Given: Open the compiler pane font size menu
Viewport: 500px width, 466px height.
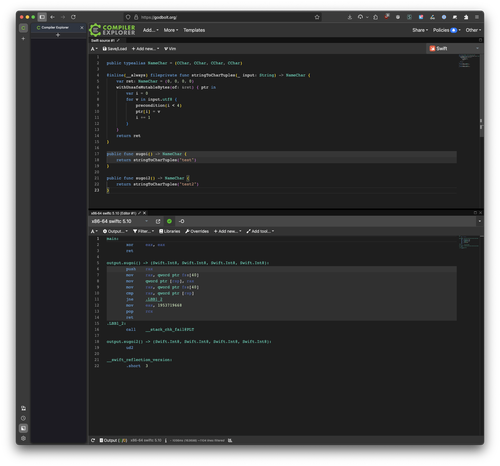Looking at the screenshot, I should point(94,231).
